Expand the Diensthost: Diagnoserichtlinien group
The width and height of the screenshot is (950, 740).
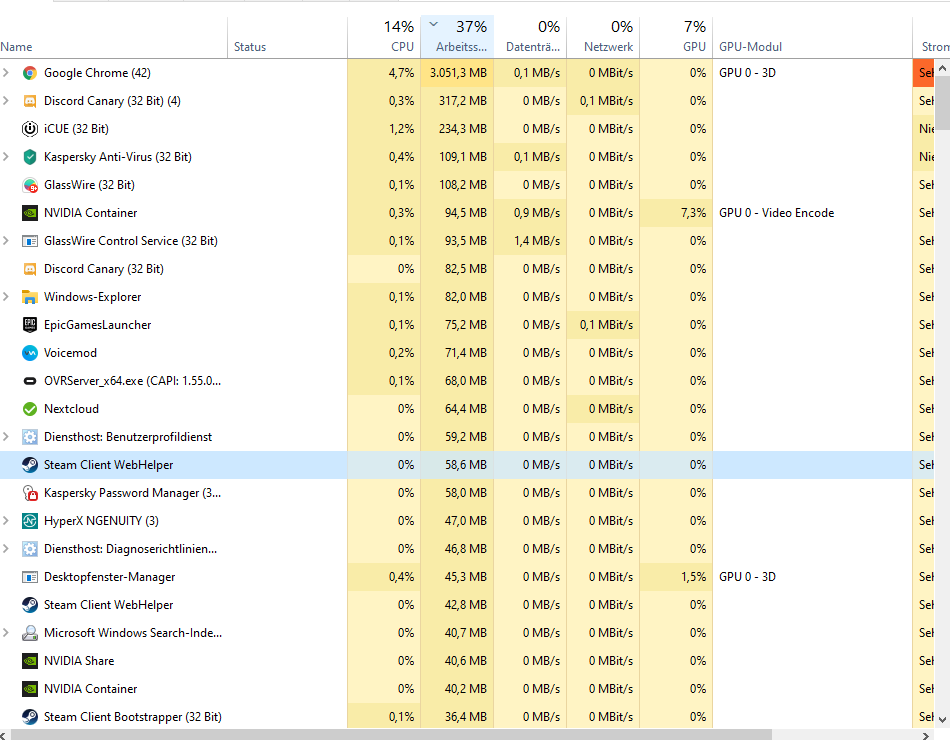tap(6, 548)
